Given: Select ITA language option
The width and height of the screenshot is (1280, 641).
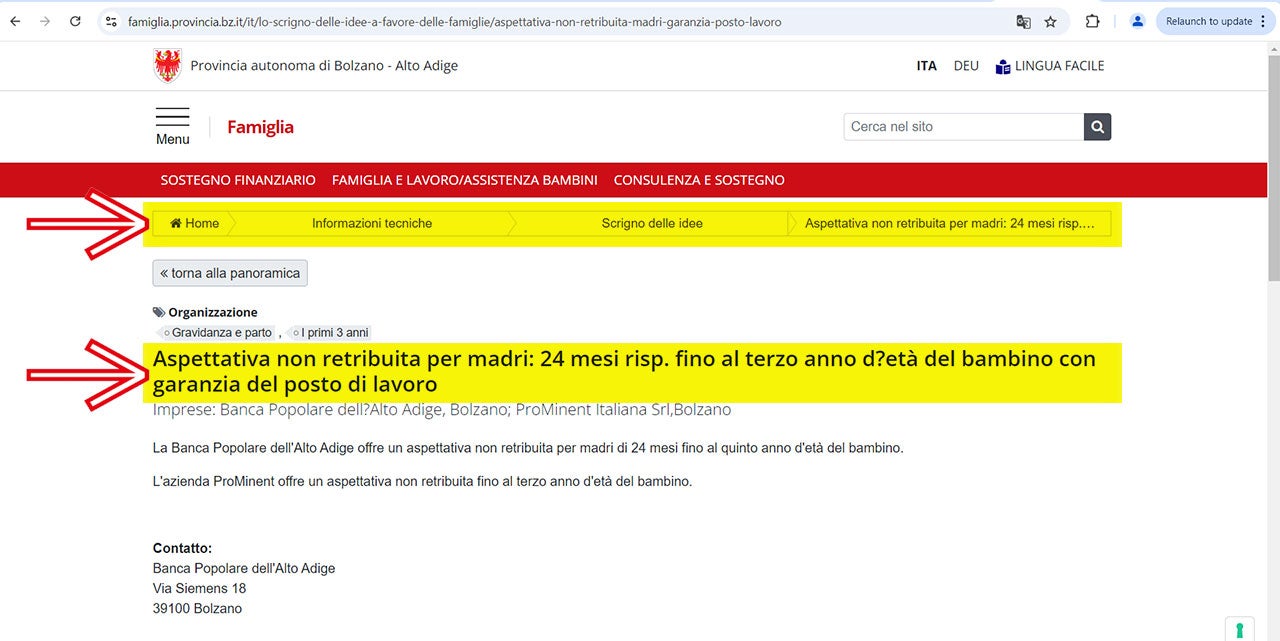Looking at the screenshot, I should (x=926, y=66).
